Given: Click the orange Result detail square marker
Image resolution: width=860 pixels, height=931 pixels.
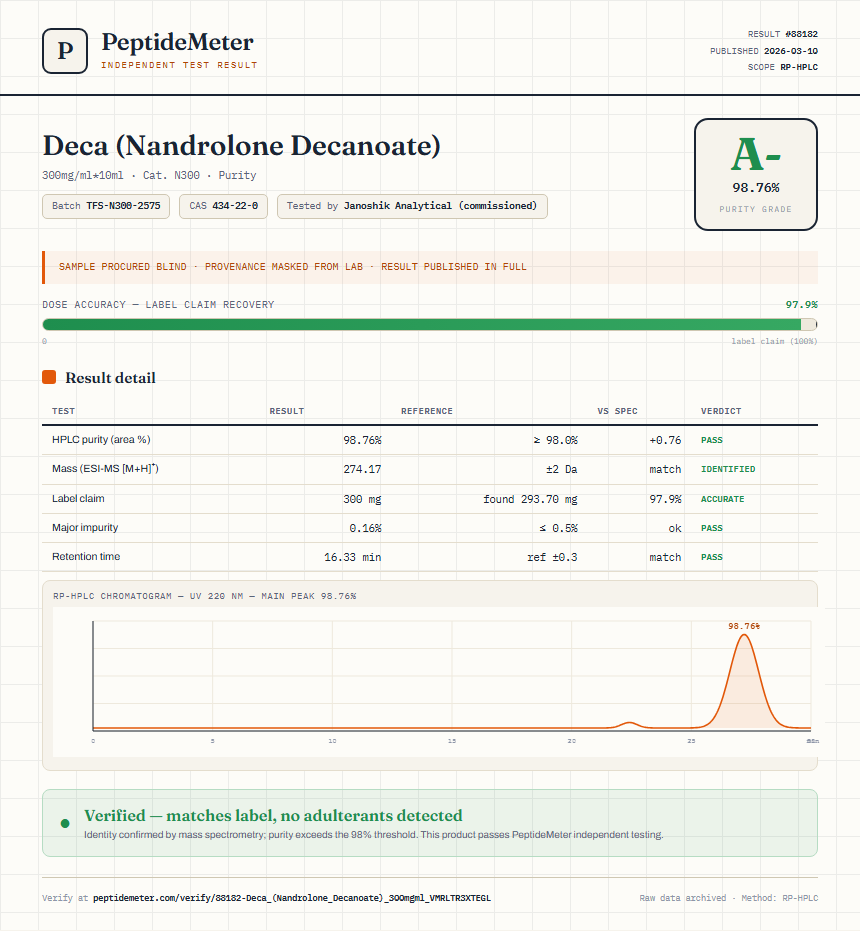Looking at the screenshot, I should point(49,377).
